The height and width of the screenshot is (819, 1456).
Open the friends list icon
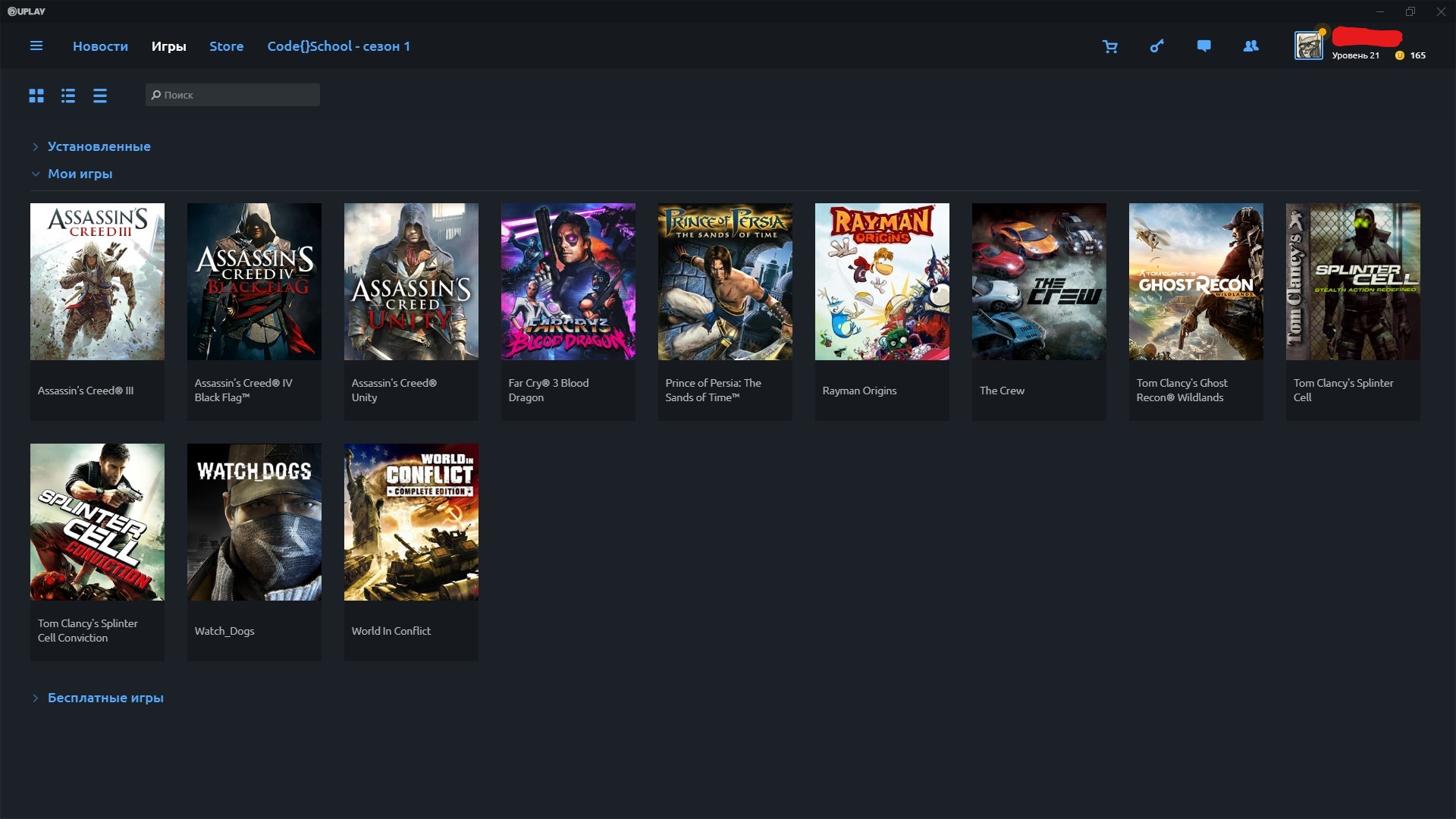[x=1251, y=46]
